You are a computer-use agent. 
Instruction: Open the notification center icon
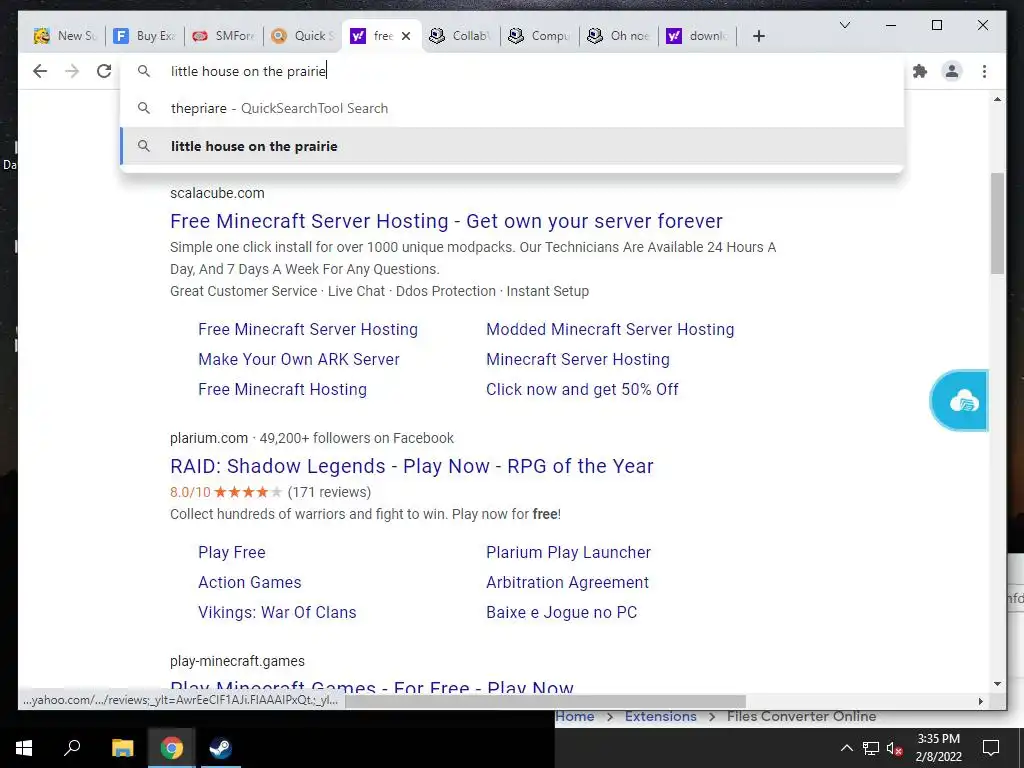[991, 748]
